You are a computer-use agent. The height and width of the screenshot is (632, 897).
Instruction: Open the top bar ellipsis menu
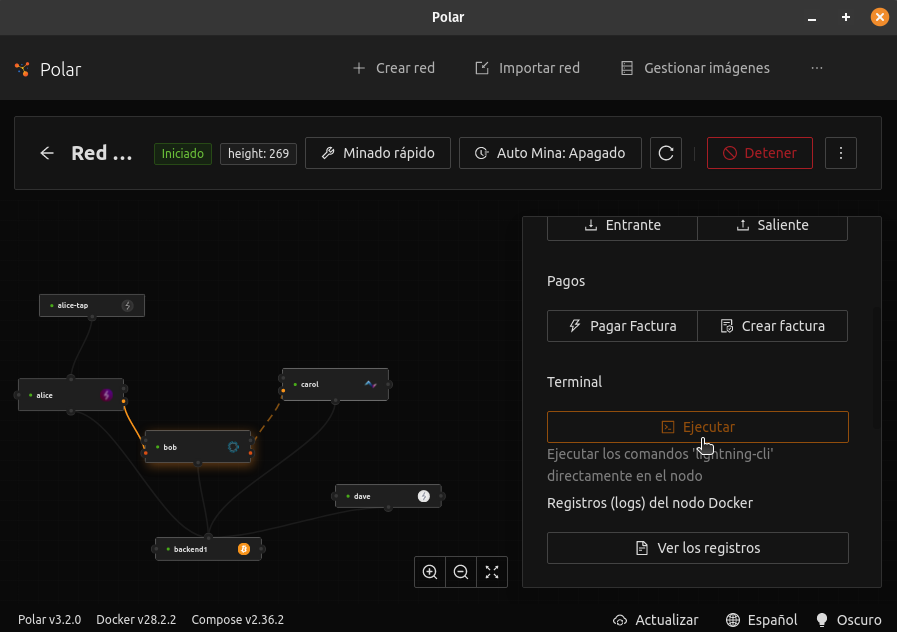[x=817, y=68]
